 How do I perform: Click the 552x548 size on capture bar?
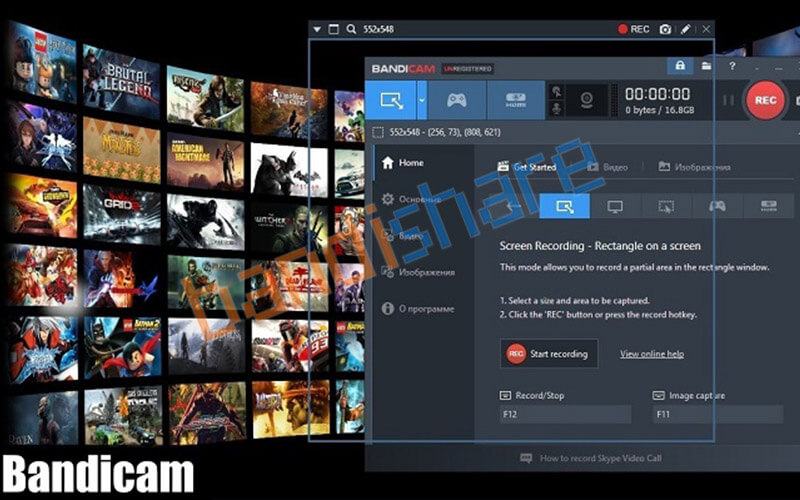[x=378, y=29]
